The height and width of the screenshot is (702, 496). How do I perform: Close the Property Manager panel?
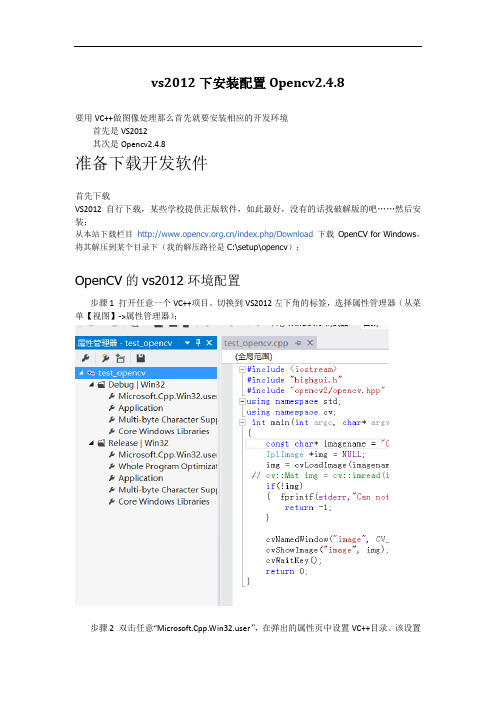(209, 343)
